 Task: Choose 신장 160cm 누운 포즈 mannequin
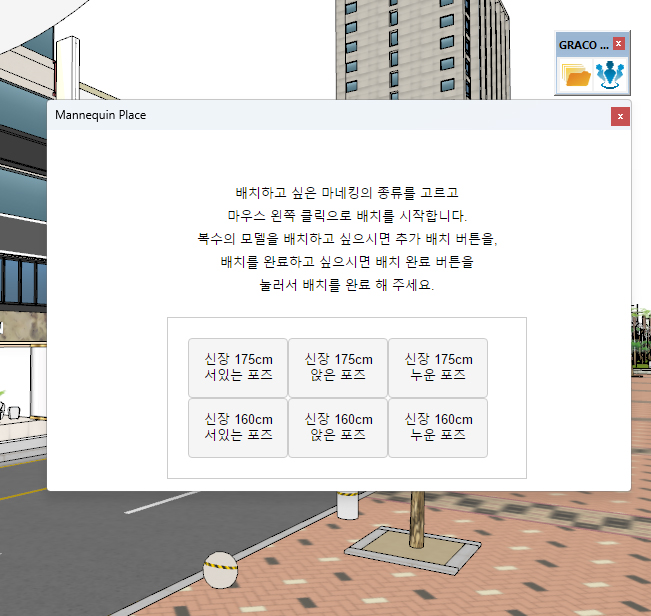438,428
